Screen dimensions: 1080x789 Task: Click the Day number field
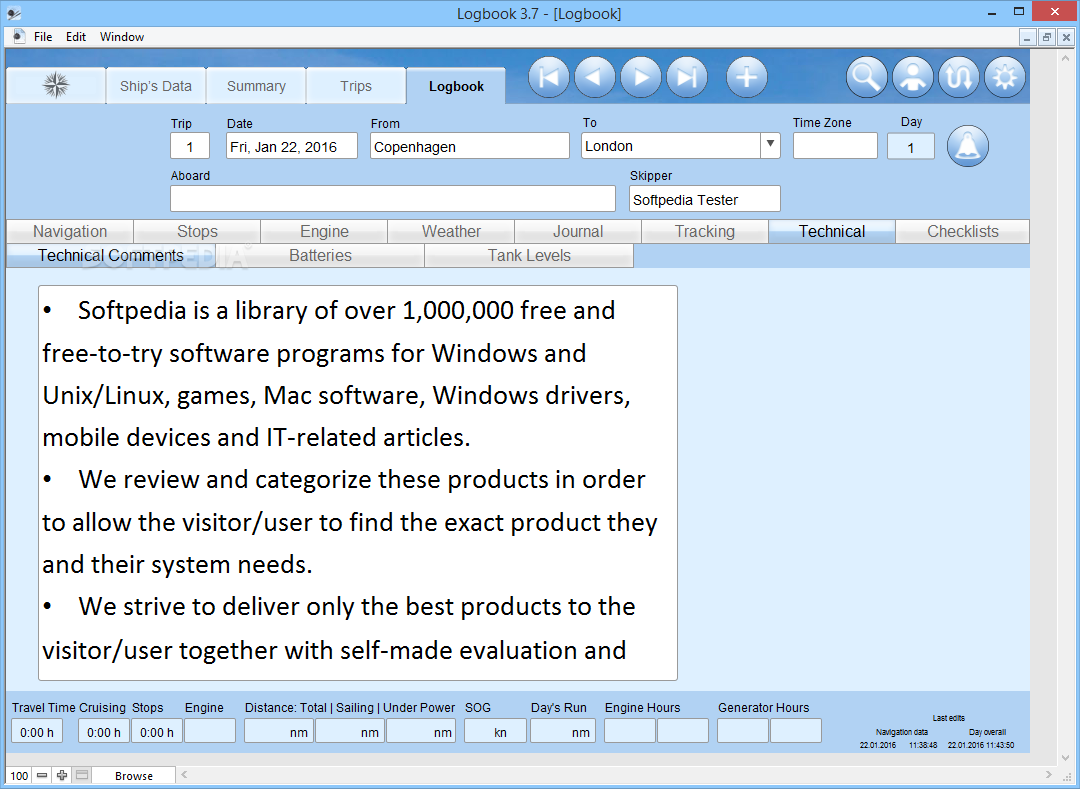[911, 147]
